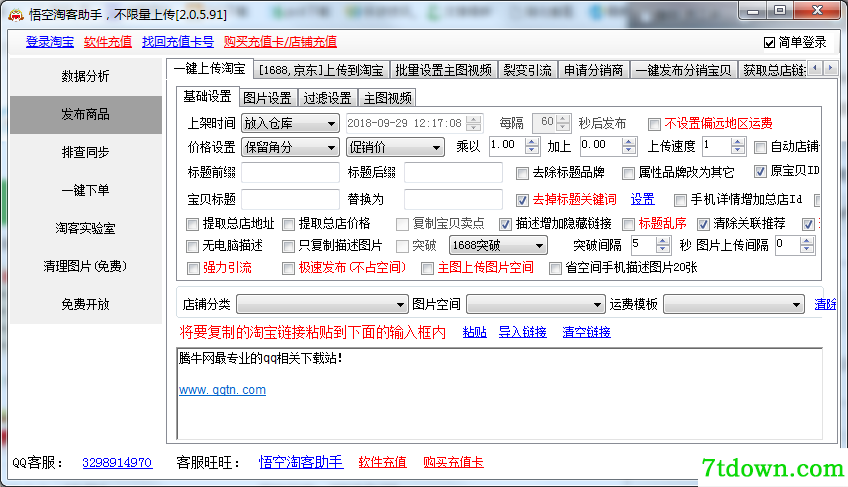Click the 粘贴 link
This screenshot has height=487, width=848.
pyautogui.click(x=475, y=332)
